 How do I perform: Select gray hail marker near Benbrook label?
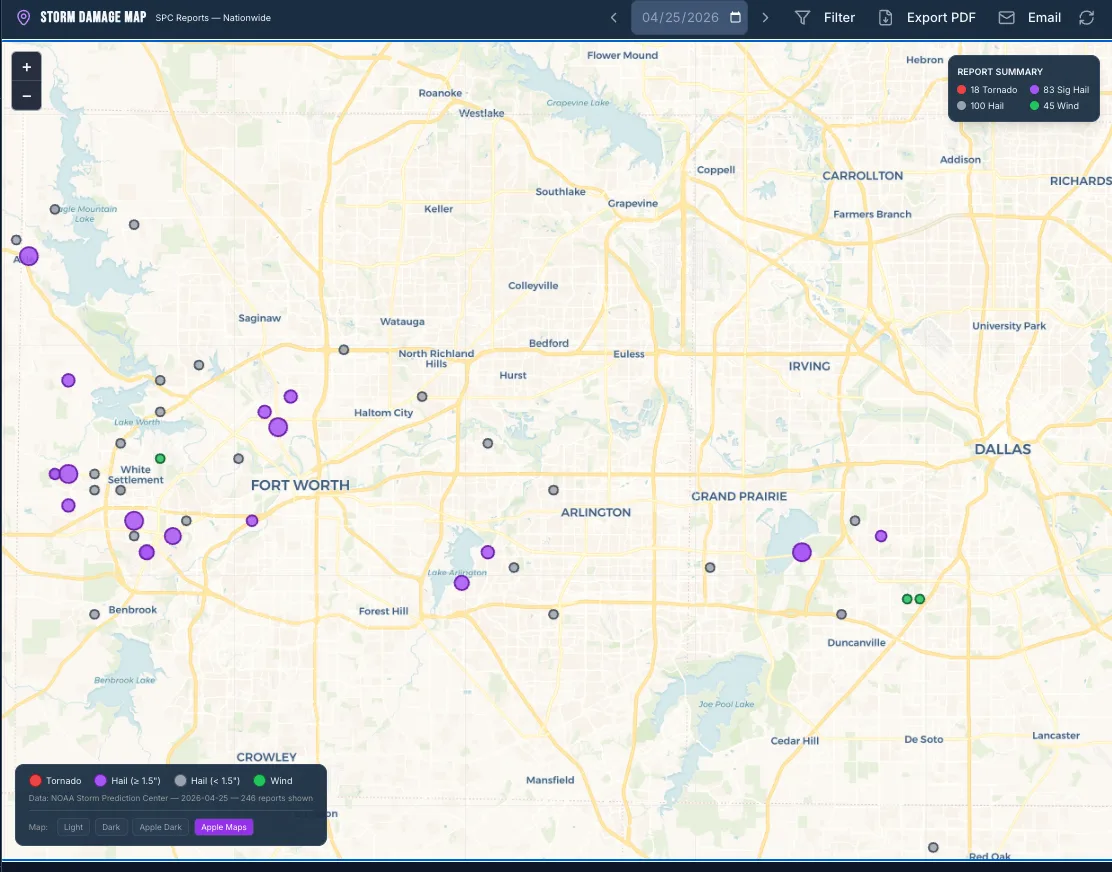pos(94,615)
